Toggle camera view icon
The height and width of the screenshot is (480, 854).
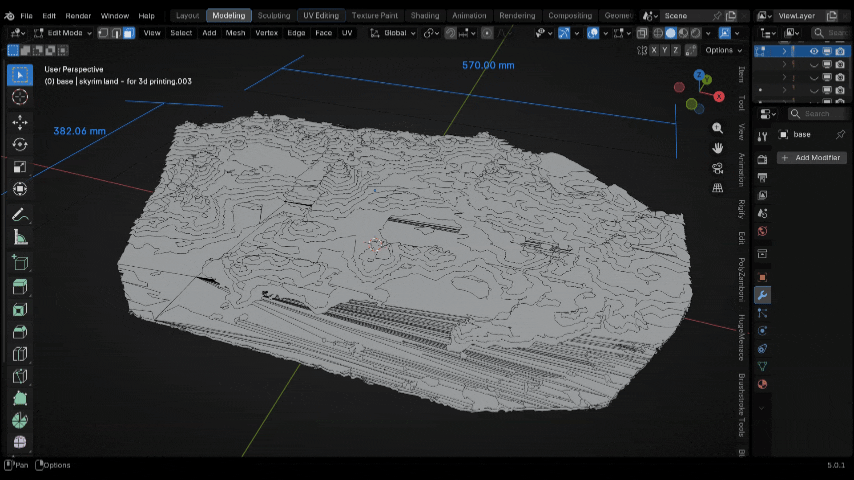717,168
